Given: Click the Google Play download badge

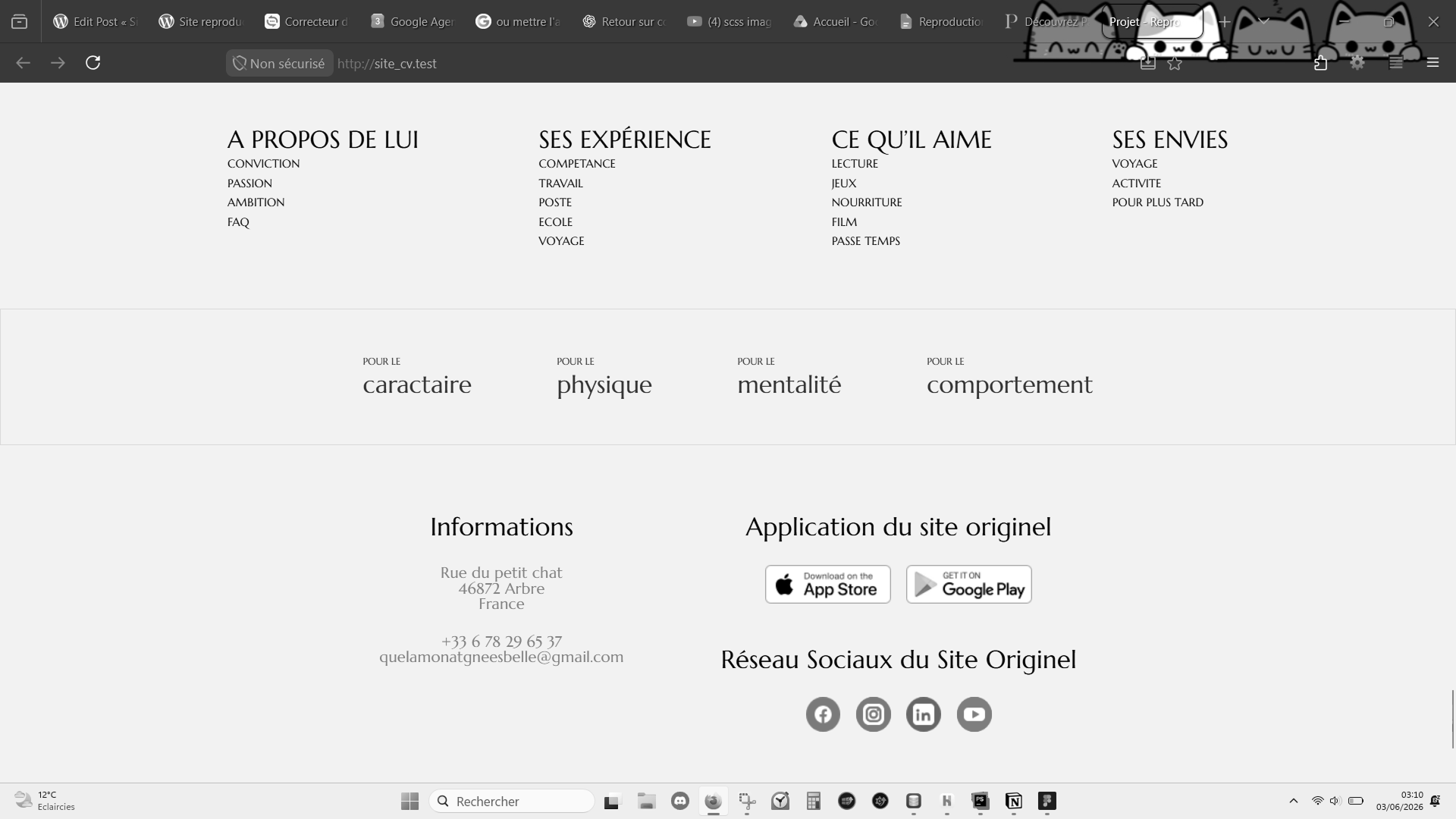Looking at the screenshot, I should pyautogui.click(x=969, y=585).
